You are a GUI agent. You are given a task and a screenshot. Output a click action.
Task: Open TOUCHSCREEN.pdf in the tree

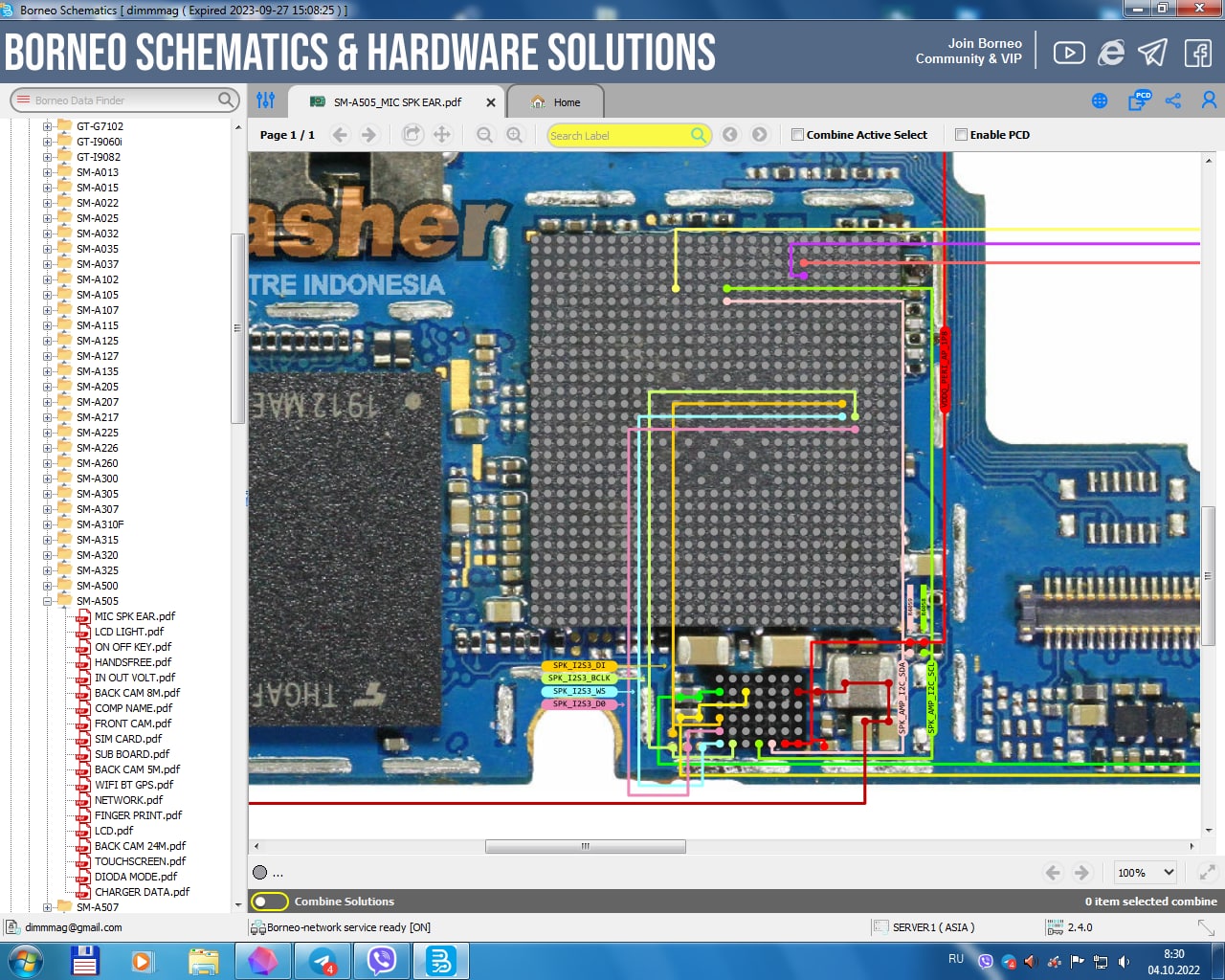coord(140,861)
